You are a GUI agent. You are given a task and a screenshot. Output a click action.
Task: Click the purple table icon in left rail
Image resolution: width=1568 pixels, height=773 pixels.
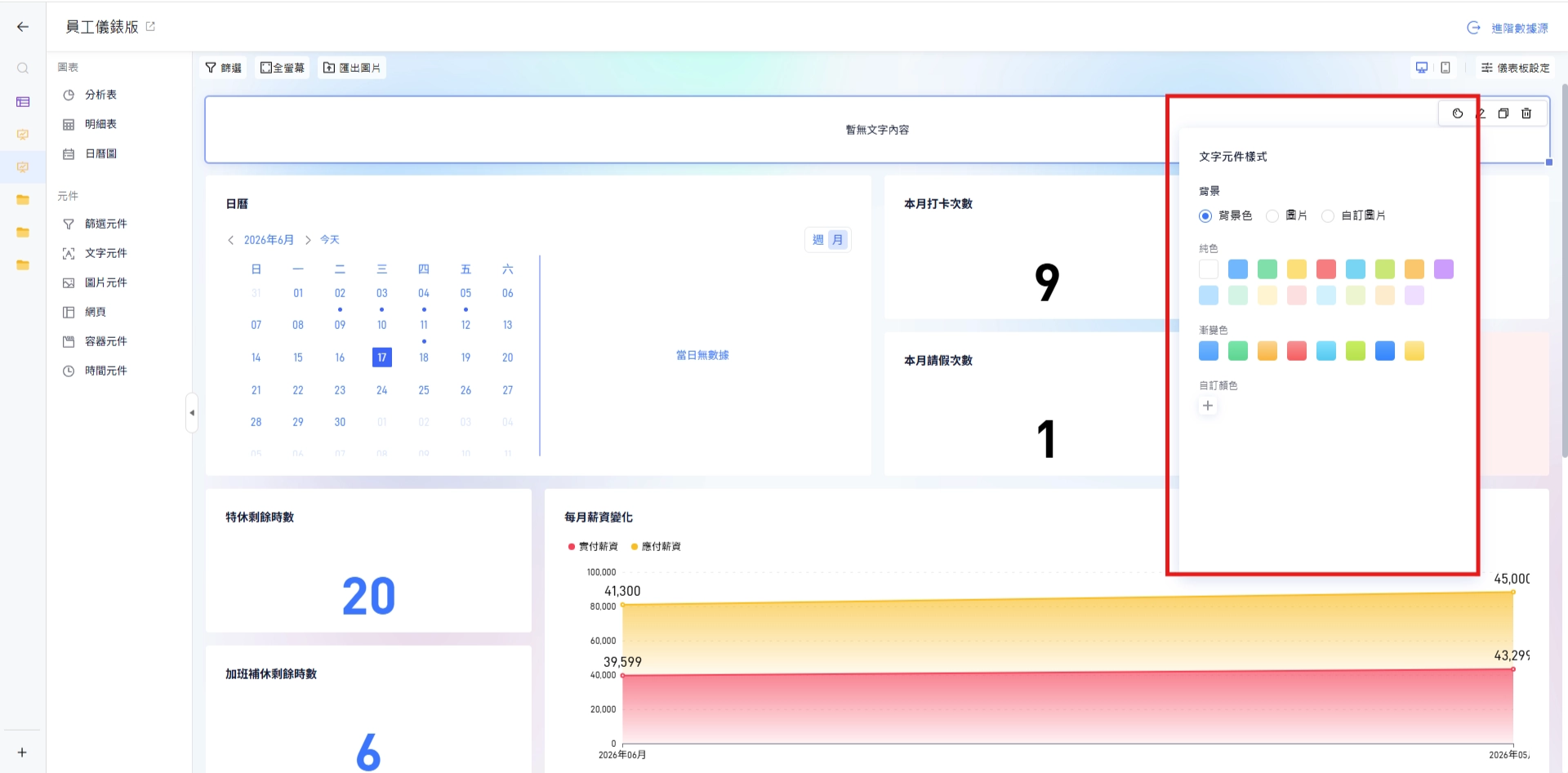pos(23,102)
